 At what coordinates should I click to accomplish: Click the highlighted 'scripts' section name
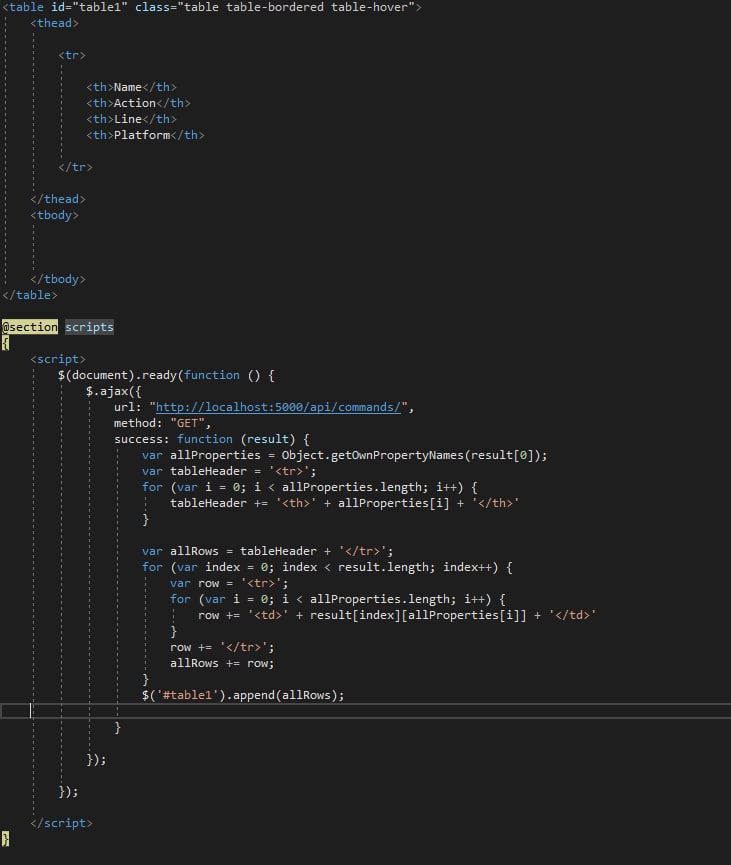coord(89,327)
